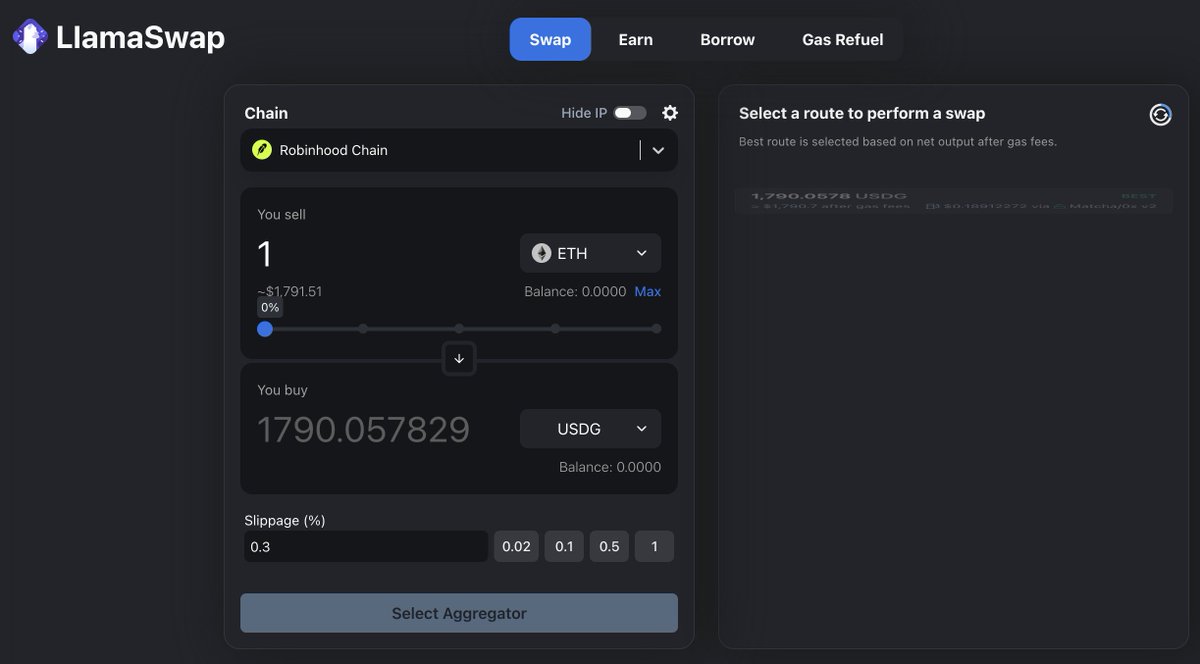Click the 25% mark on amount slider
Image resolution: width=1200 pixels, height=664 pixels.
[x=363, y=328]
